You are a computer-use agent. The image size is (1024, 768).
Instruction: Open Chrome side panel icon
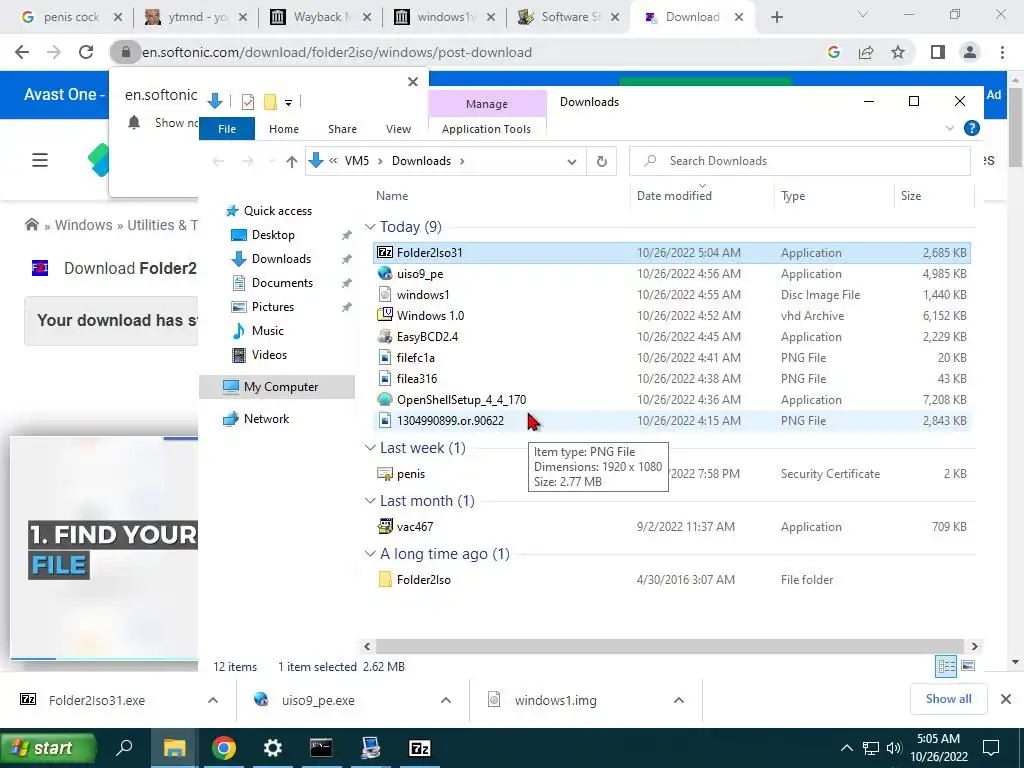pos(938,52)
